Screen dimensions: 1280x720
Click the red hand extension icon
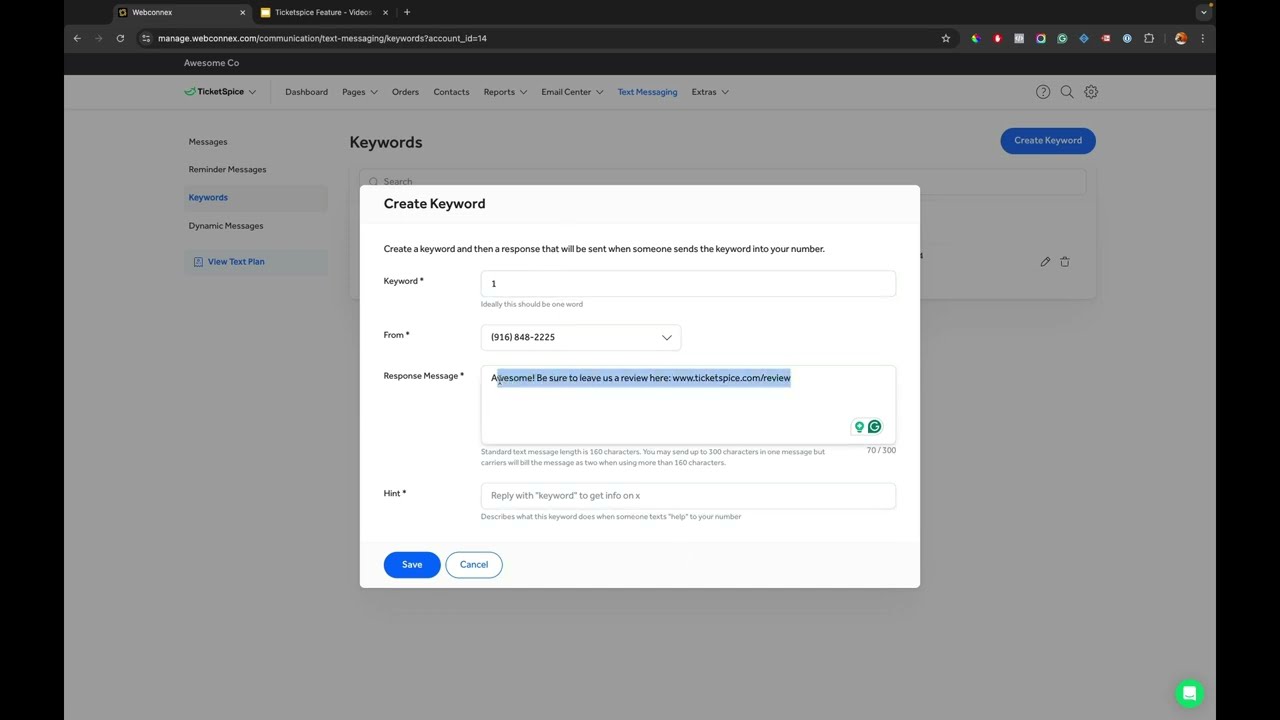[x=997, y=38]
